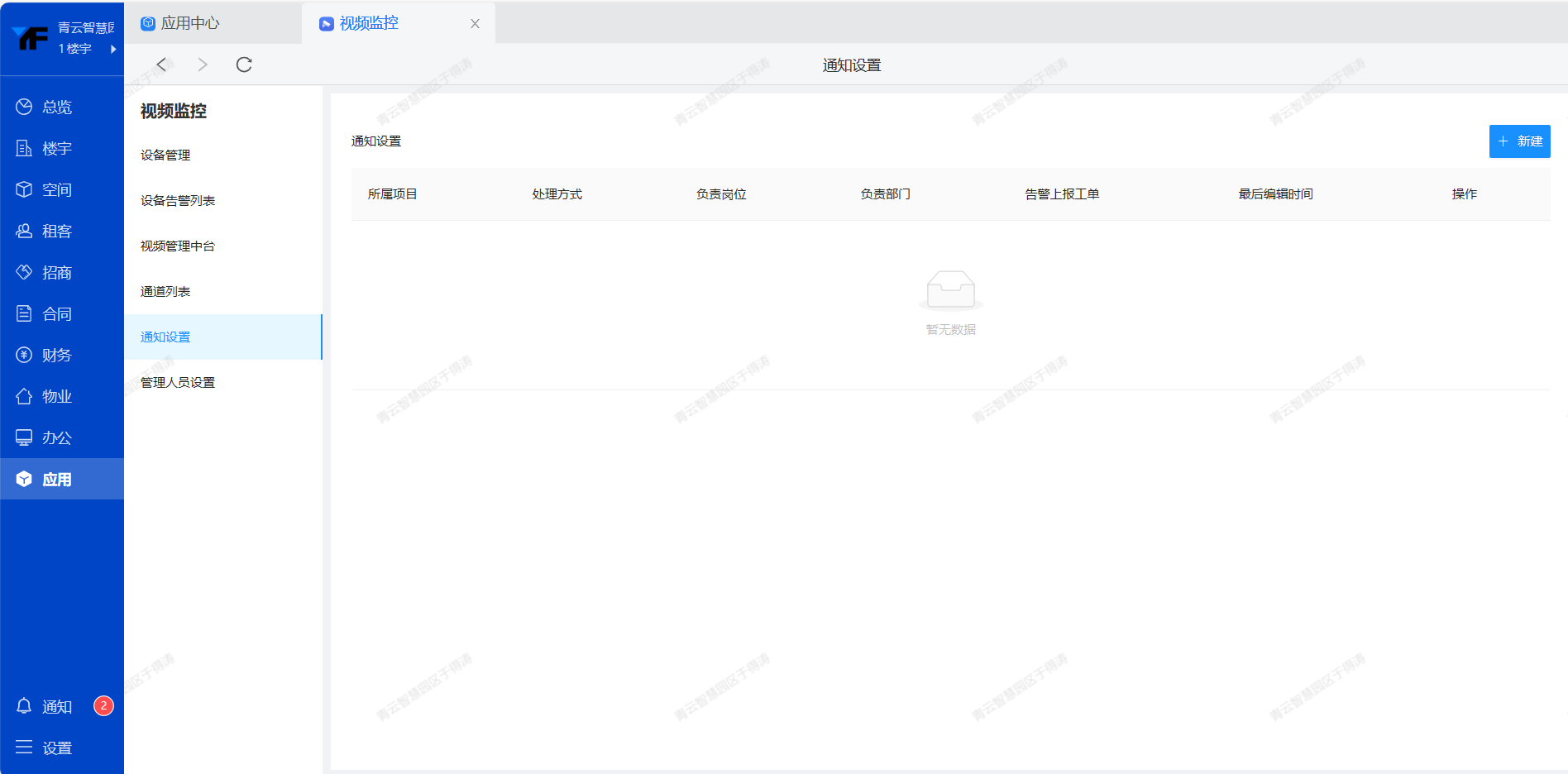
Task: Open the 通知 bell icon
Action: 24,706
